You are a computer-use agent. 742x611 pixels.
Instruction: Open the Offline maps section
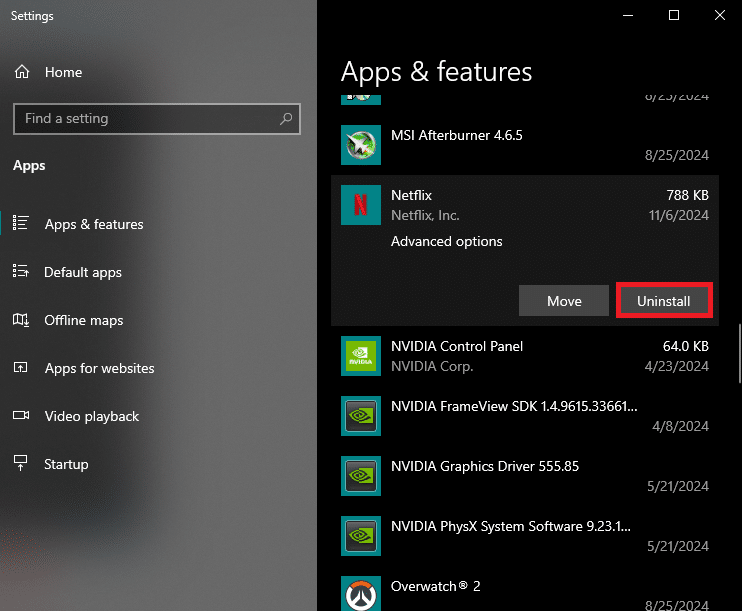coord(84,320)
